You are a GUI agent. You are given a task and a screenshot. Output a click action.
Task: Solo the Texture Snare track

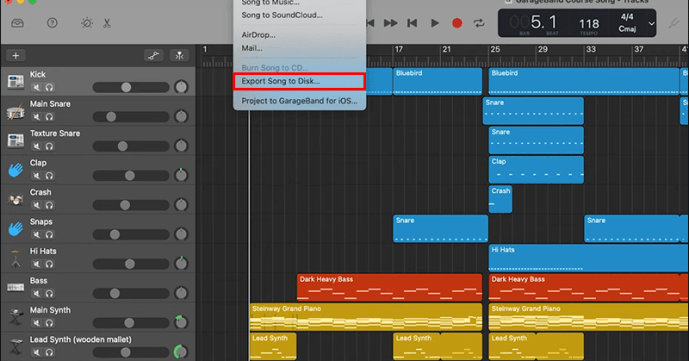49,146
